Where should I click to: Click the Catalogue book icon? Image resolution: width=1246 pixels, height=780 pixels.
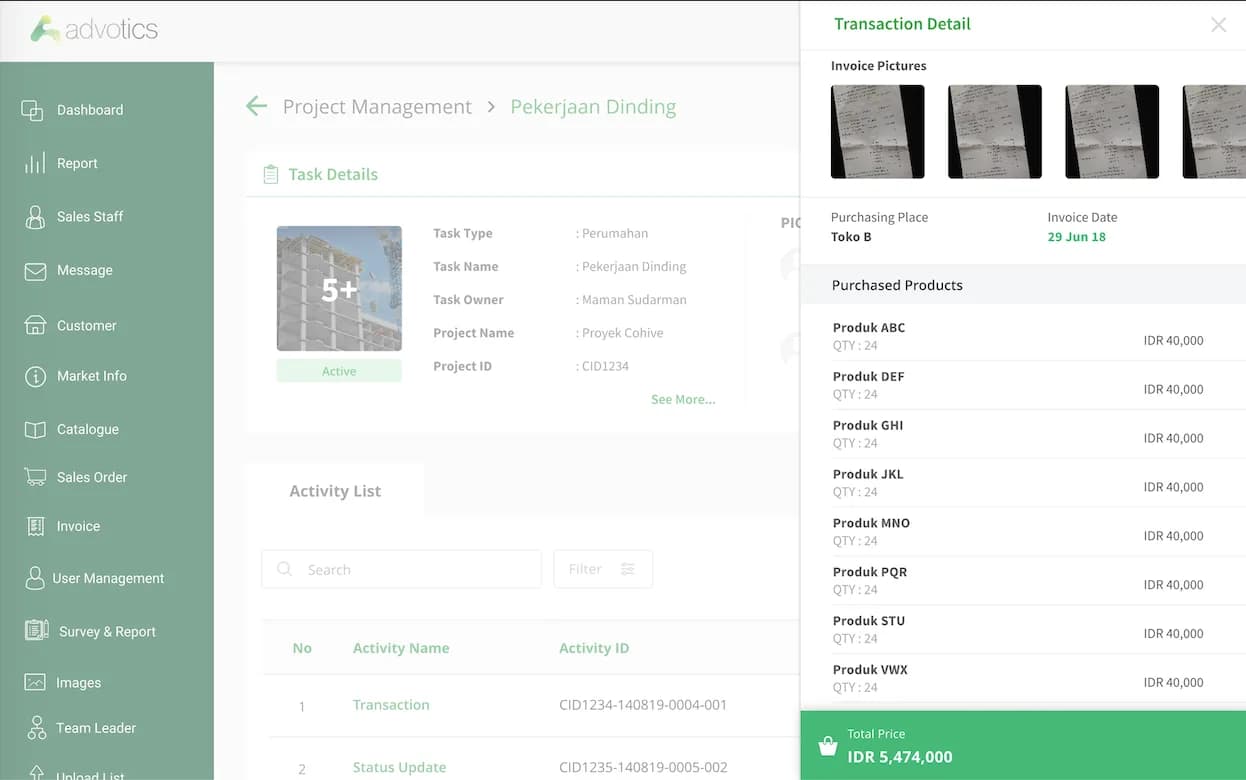tap(35, 430)
